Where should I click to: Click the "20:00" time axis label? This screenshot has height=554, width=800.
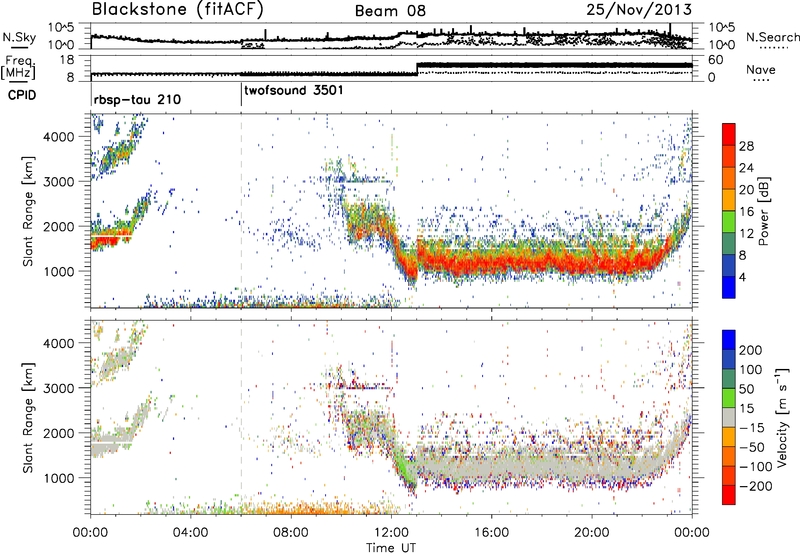592,533
